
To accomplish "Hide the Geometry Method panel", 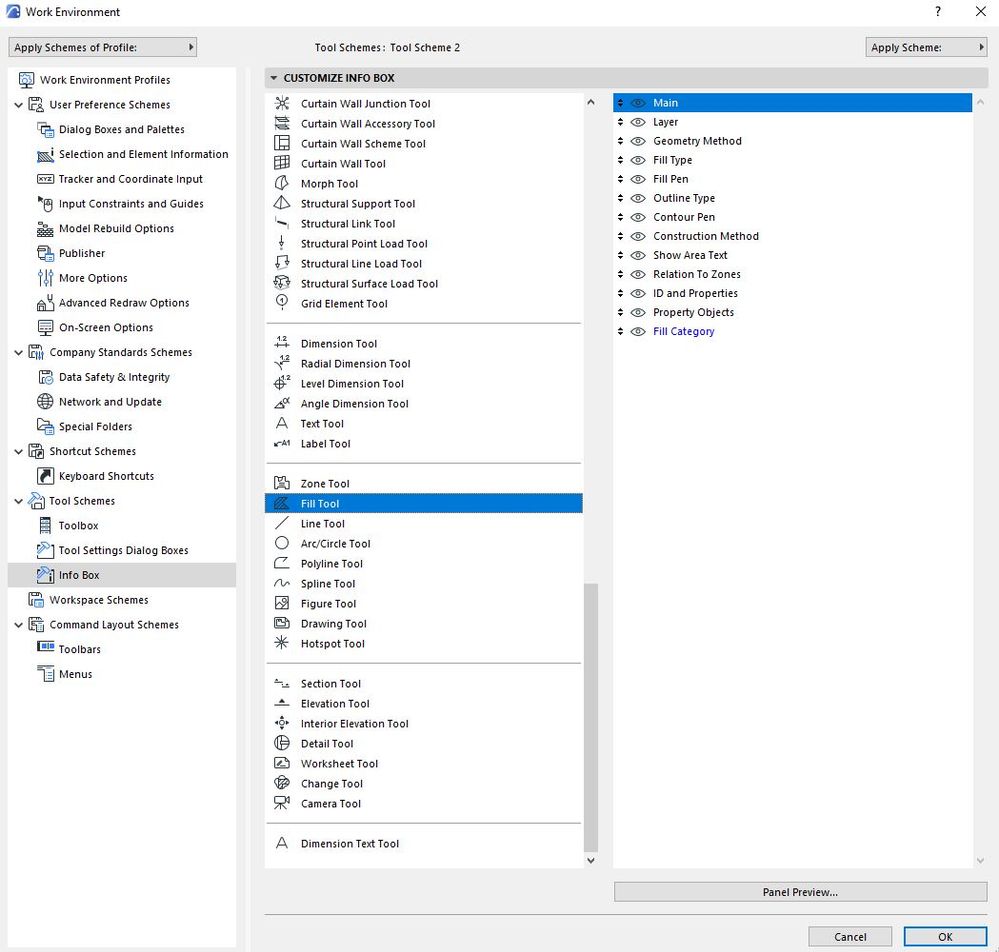I will click(638, 141).
